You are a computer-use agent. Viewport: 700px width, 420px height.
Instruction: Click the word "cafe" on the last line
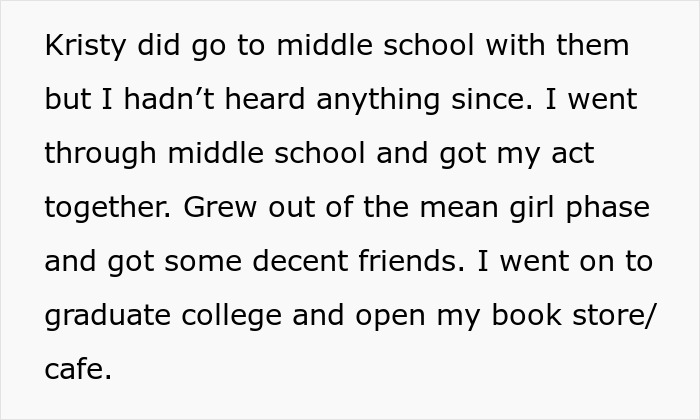coord(74,371)
